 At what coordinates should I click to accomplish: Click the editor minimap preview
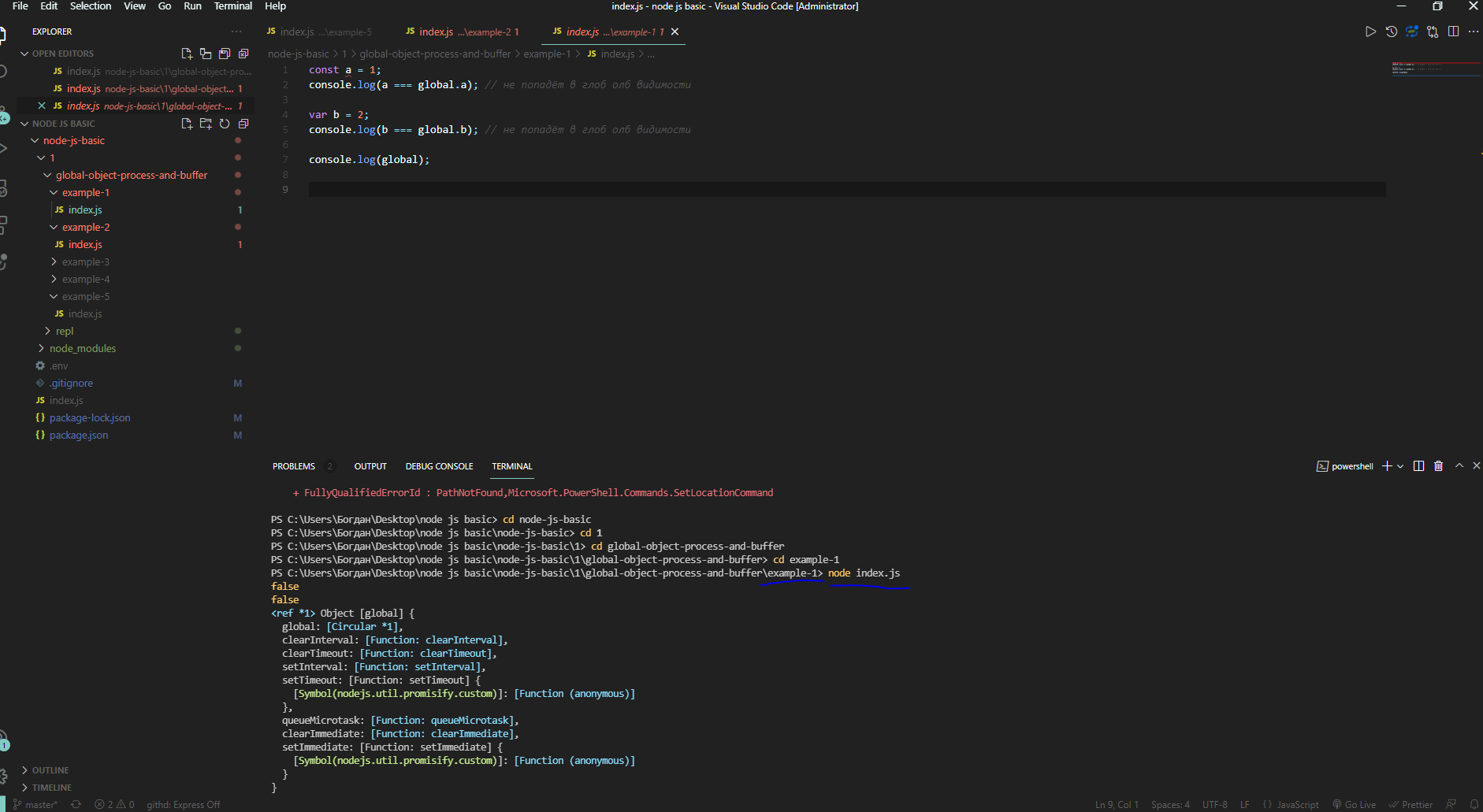[x=1434, y=69]
